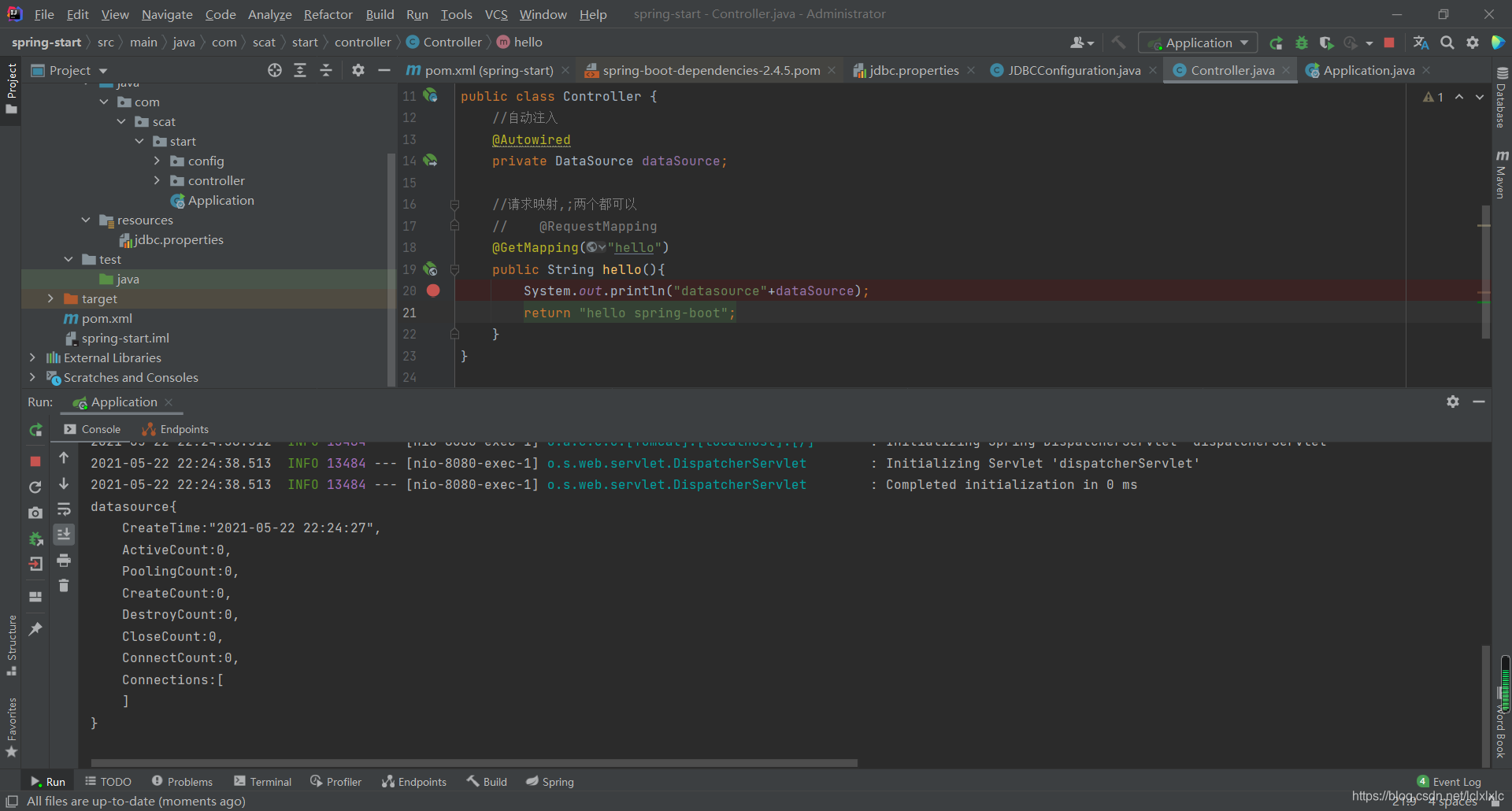This screenshot has width=1512, height=811.
Task: Open Search Everywhere magnifier icon
Action: click(1447, 43)
